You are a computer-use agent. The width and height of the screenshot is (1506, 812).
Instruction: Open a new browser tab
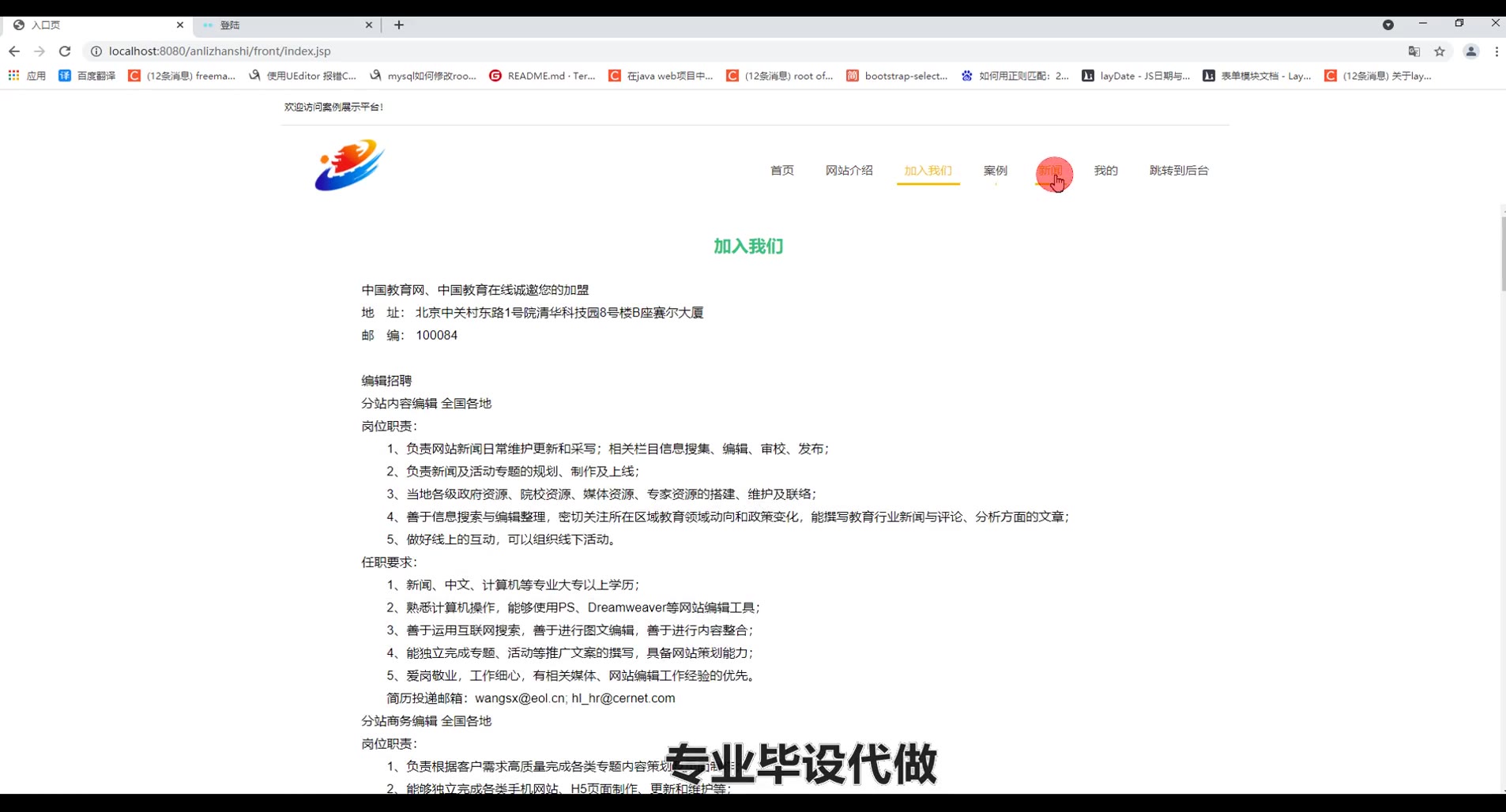tap(399, 25)
